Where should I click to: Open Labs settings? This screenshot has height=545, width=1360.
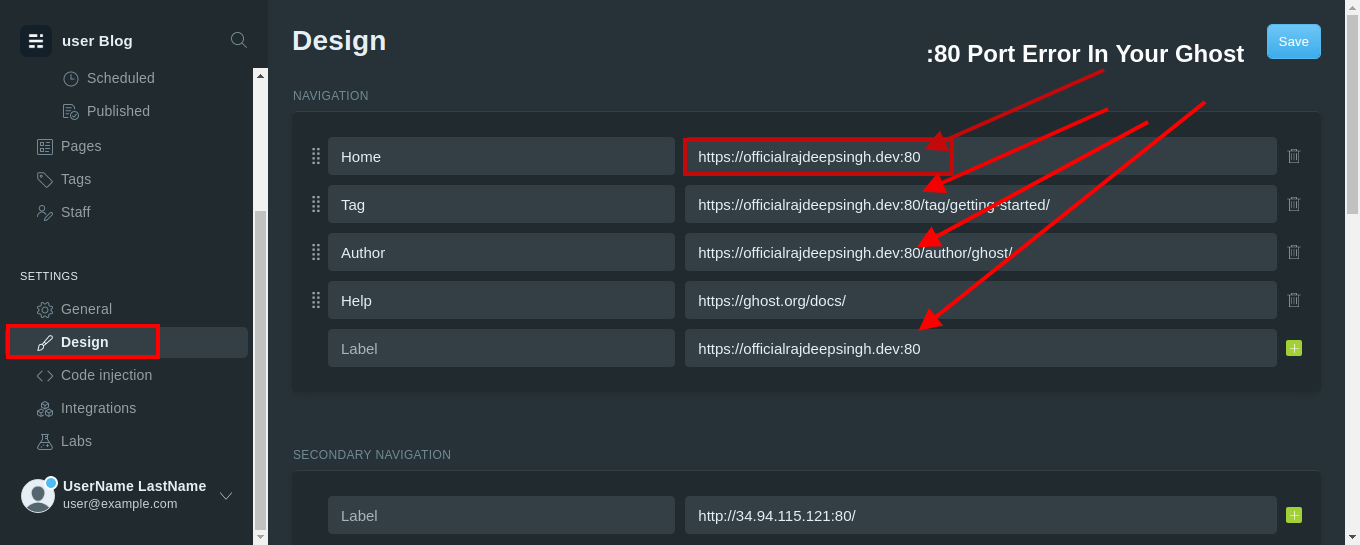pos(76,441)
